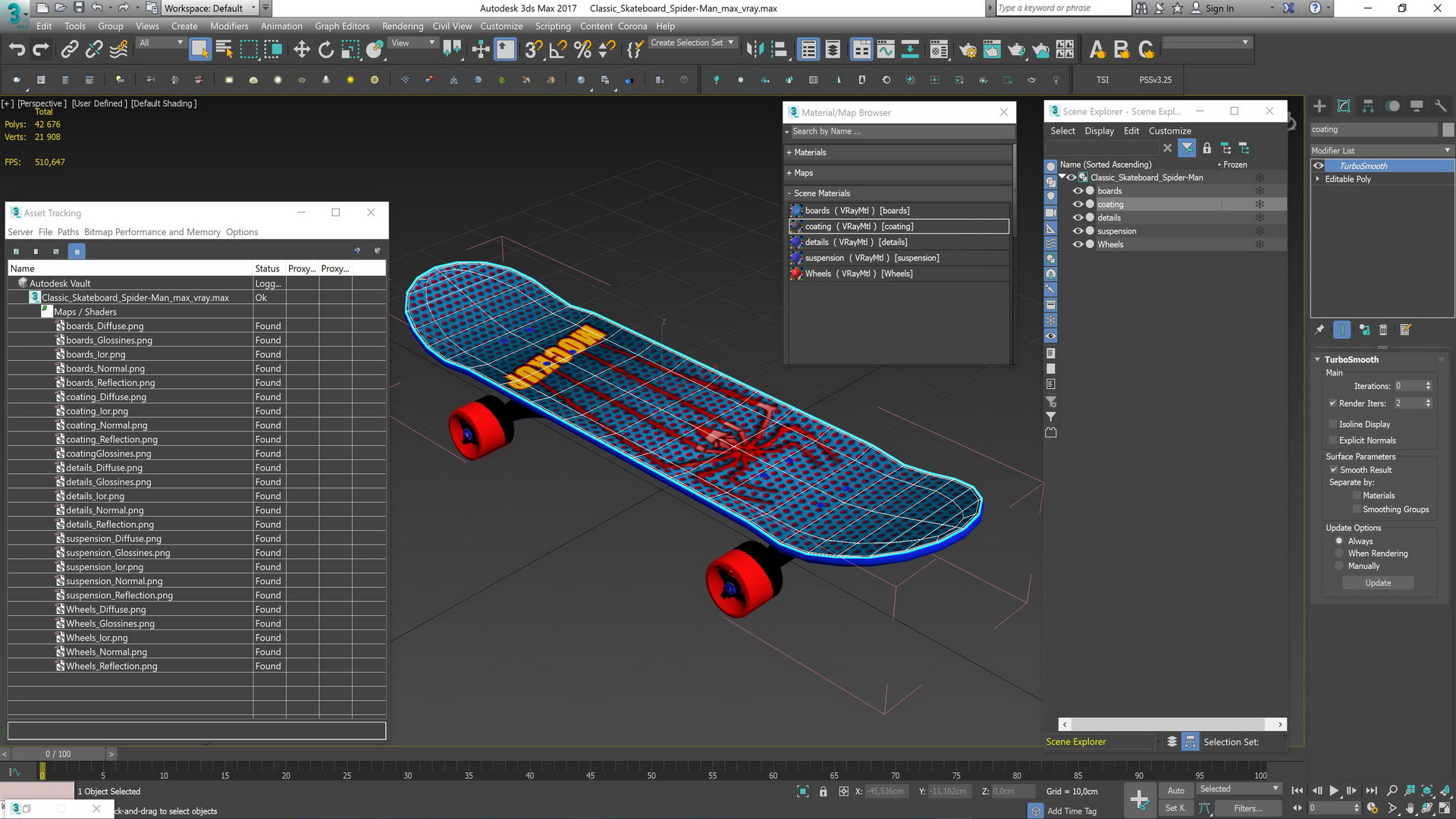Open Scene Explorer Customize menu
Viewport: 1456px width, 819px height.
(1169, 131)
